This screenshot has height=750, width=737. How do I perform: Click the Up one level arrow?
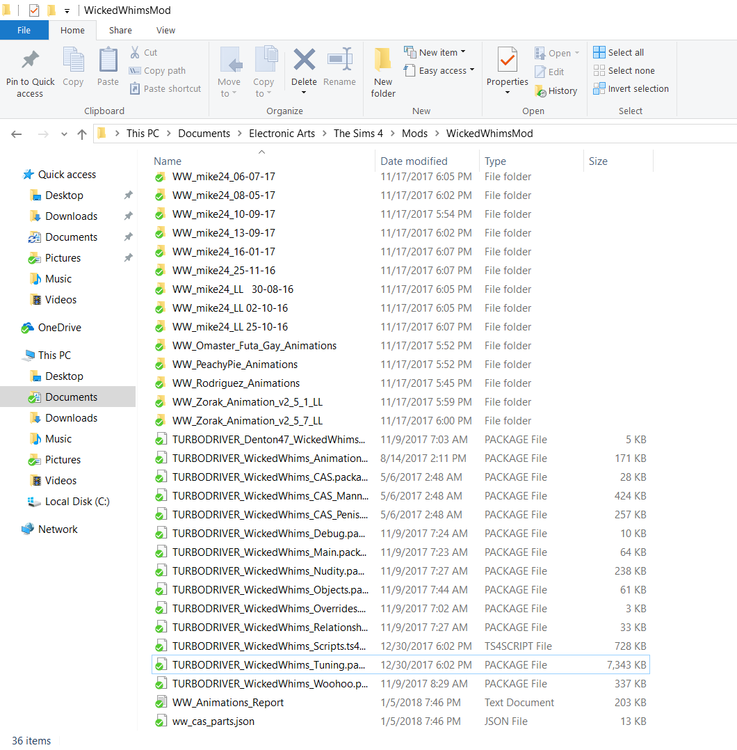(x=82, y=134)
